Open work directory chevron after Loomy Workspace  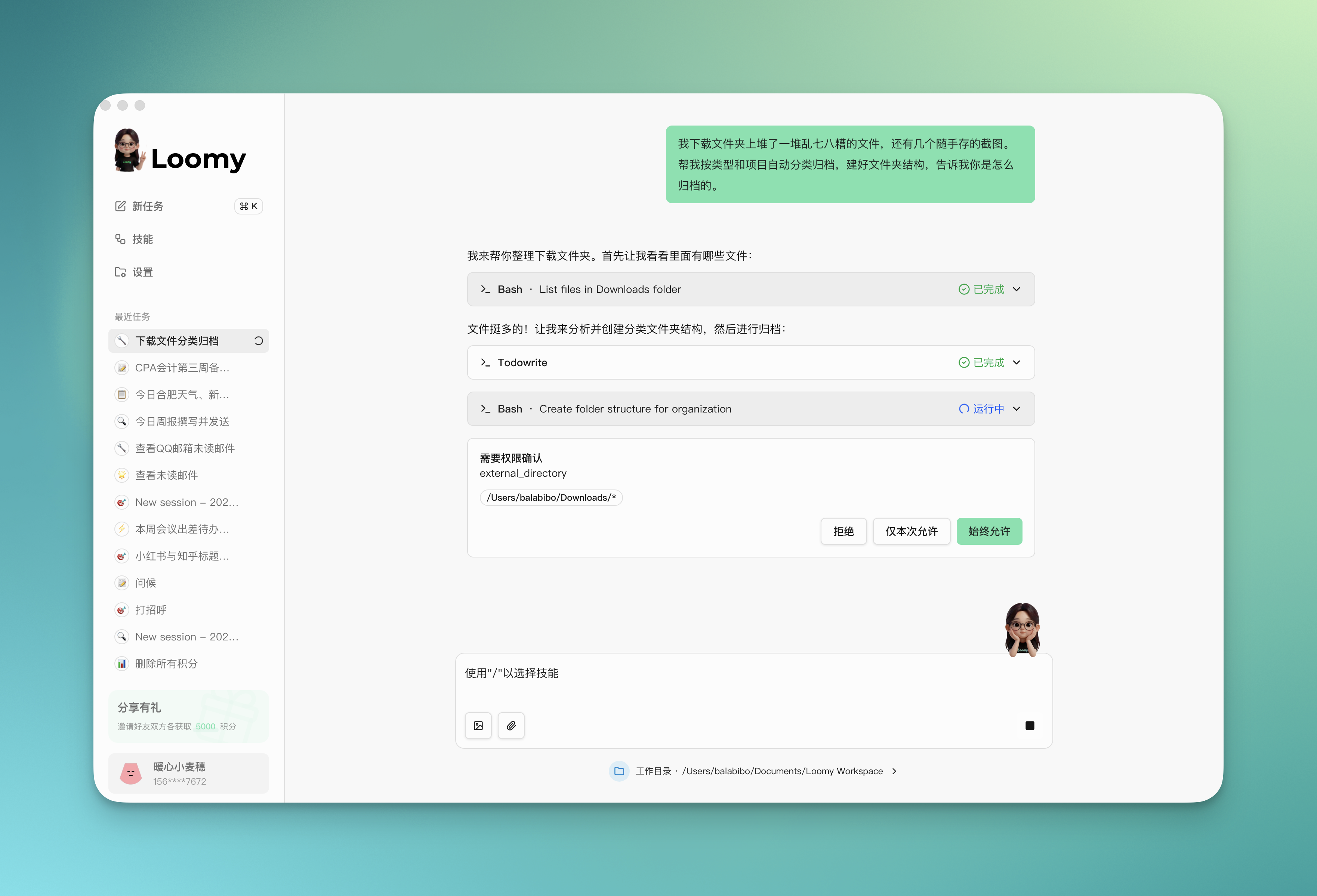894,771
